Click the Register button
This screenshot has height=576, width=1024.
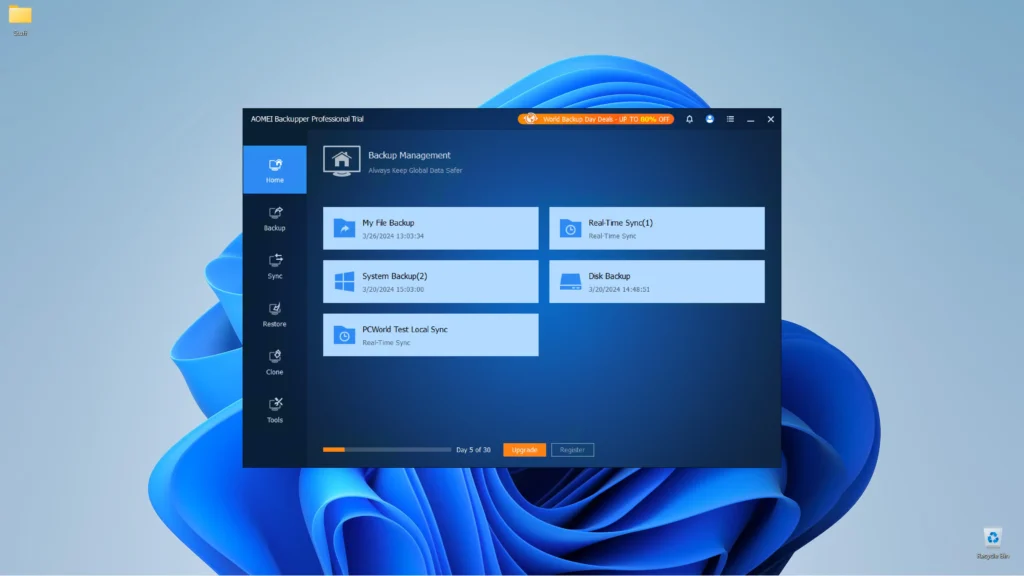coord(572,450)
